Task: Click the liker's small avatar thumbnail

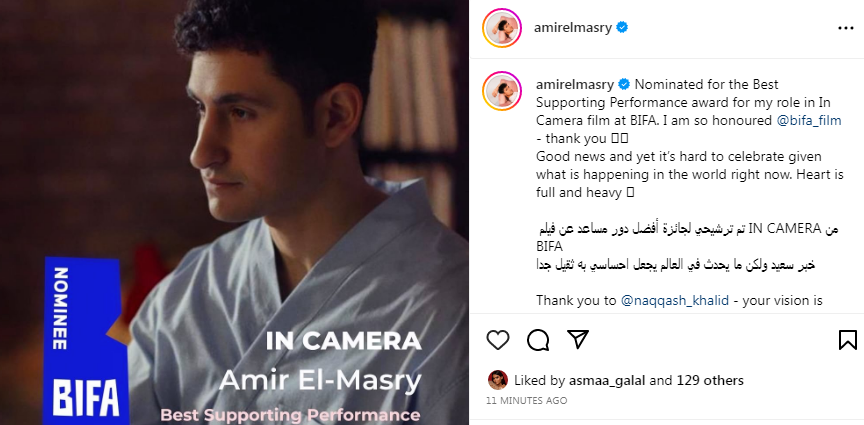Action: 498,380
